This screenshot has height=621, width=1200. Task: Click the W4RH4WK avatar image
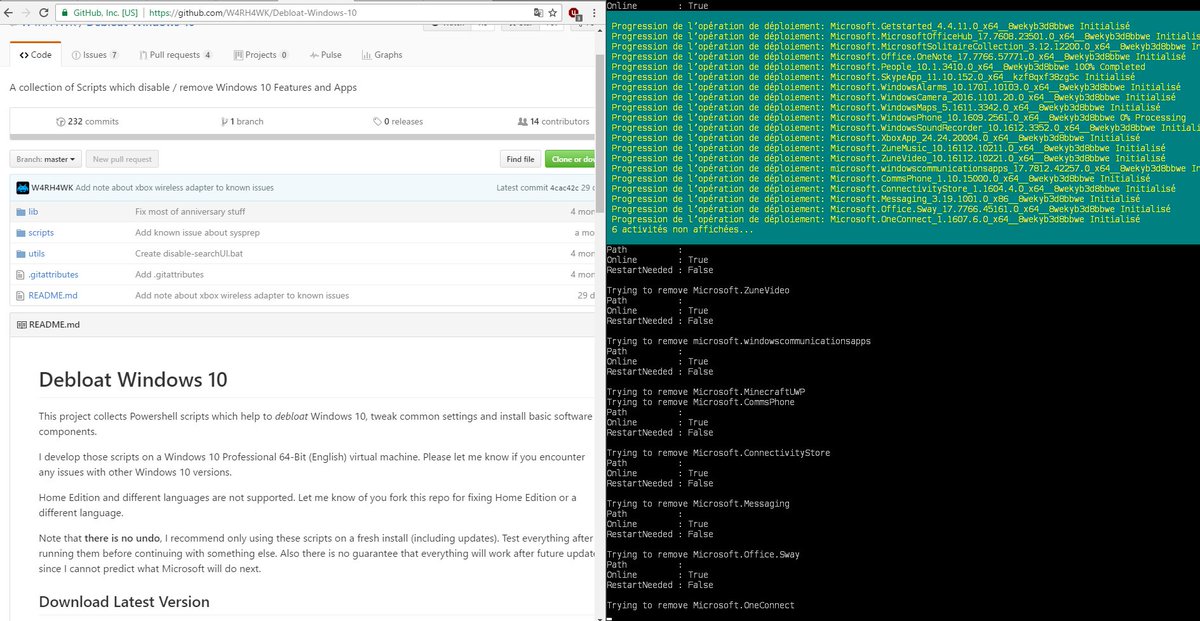tap(22, 187)
